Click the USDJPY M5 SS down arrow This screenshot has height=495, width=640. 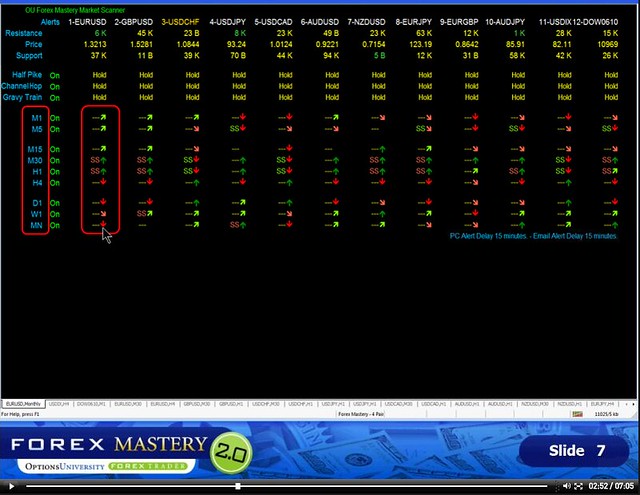238,129
